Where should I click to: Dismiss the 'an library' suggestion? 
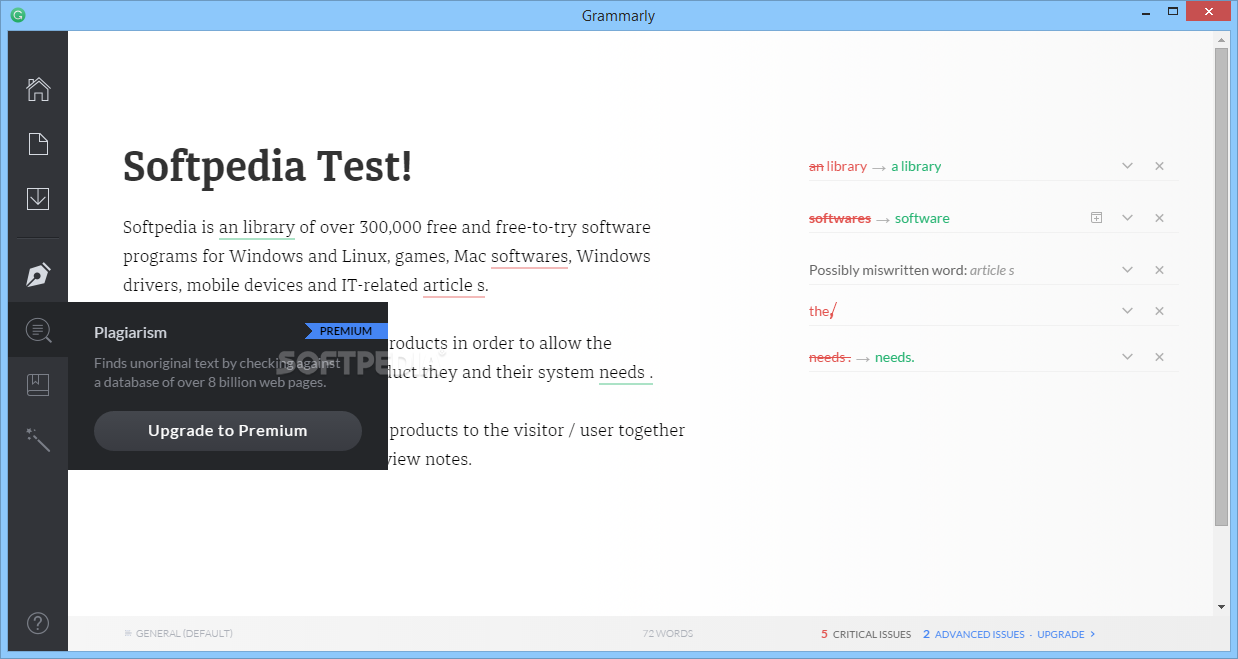click(x=1159, y=166)
